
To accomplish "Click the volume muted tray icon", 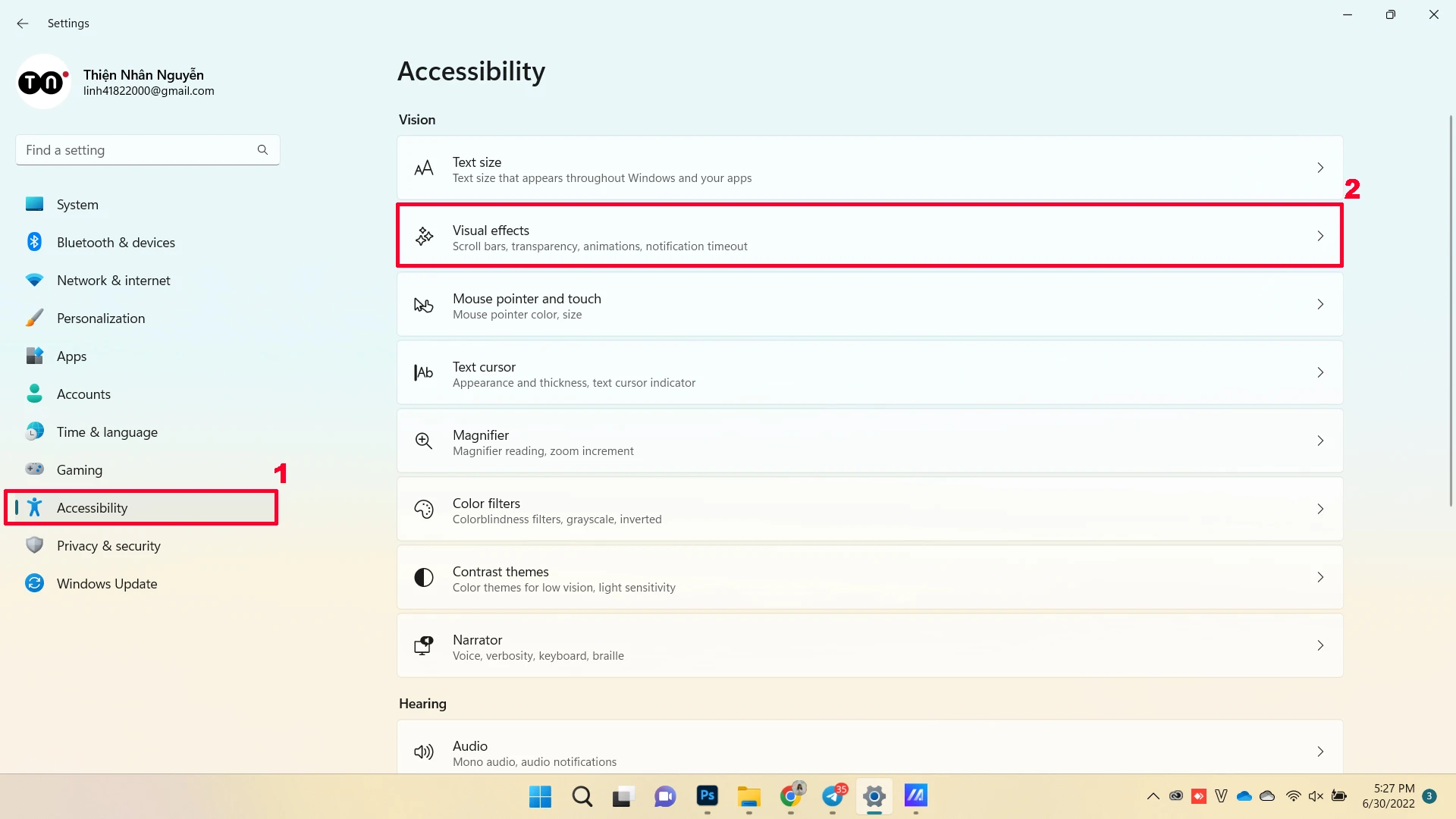I will click(1316, 796).
